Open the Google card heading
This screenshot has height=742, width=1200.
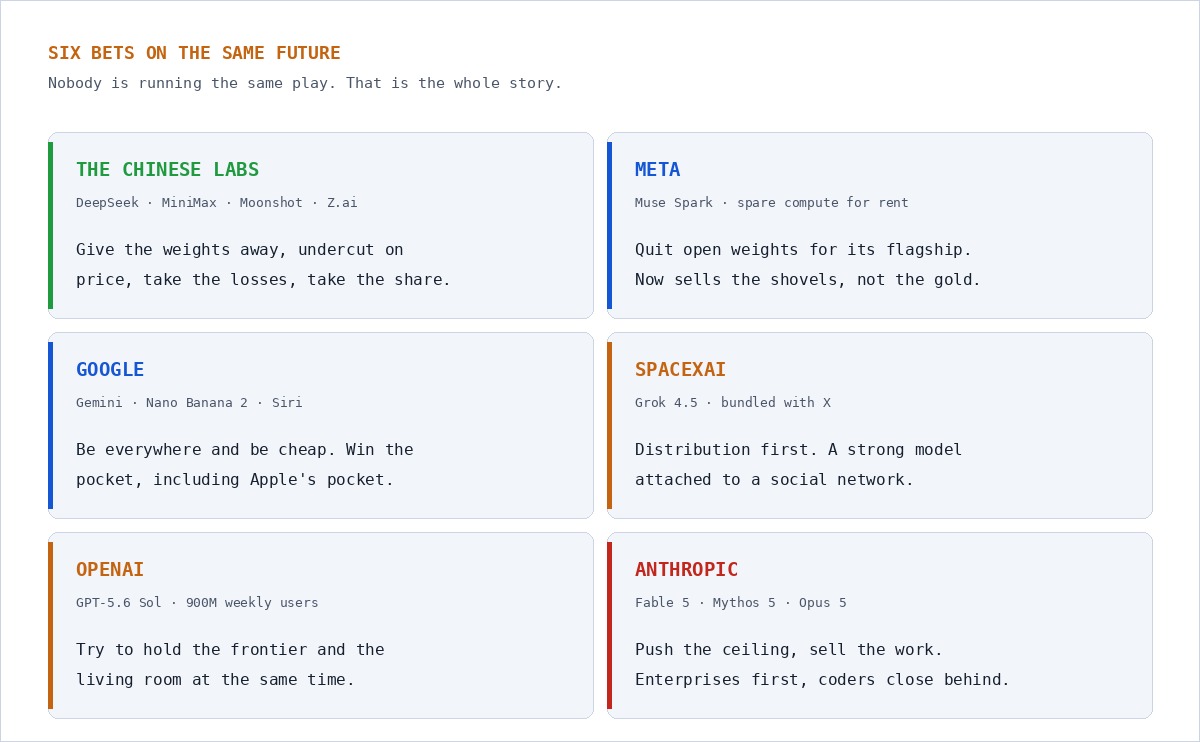(x=110, y=370)
